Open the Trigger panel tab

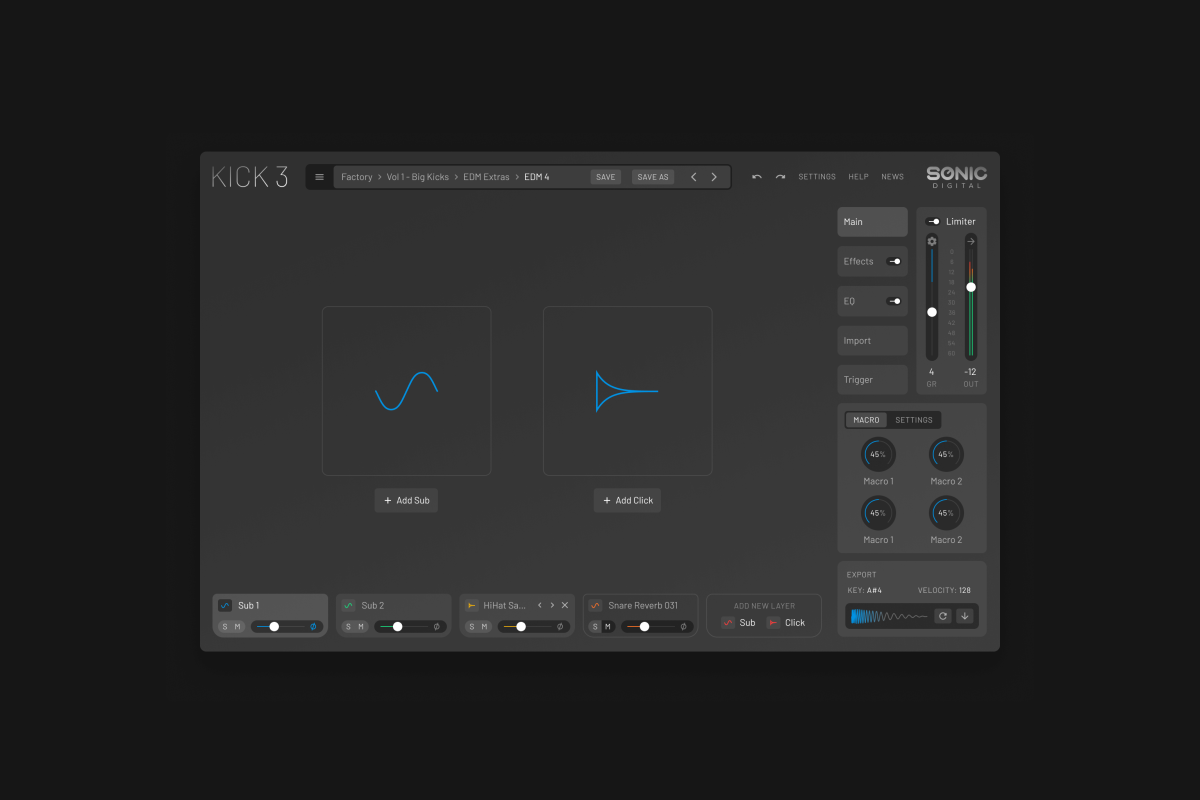pos(872,380)
